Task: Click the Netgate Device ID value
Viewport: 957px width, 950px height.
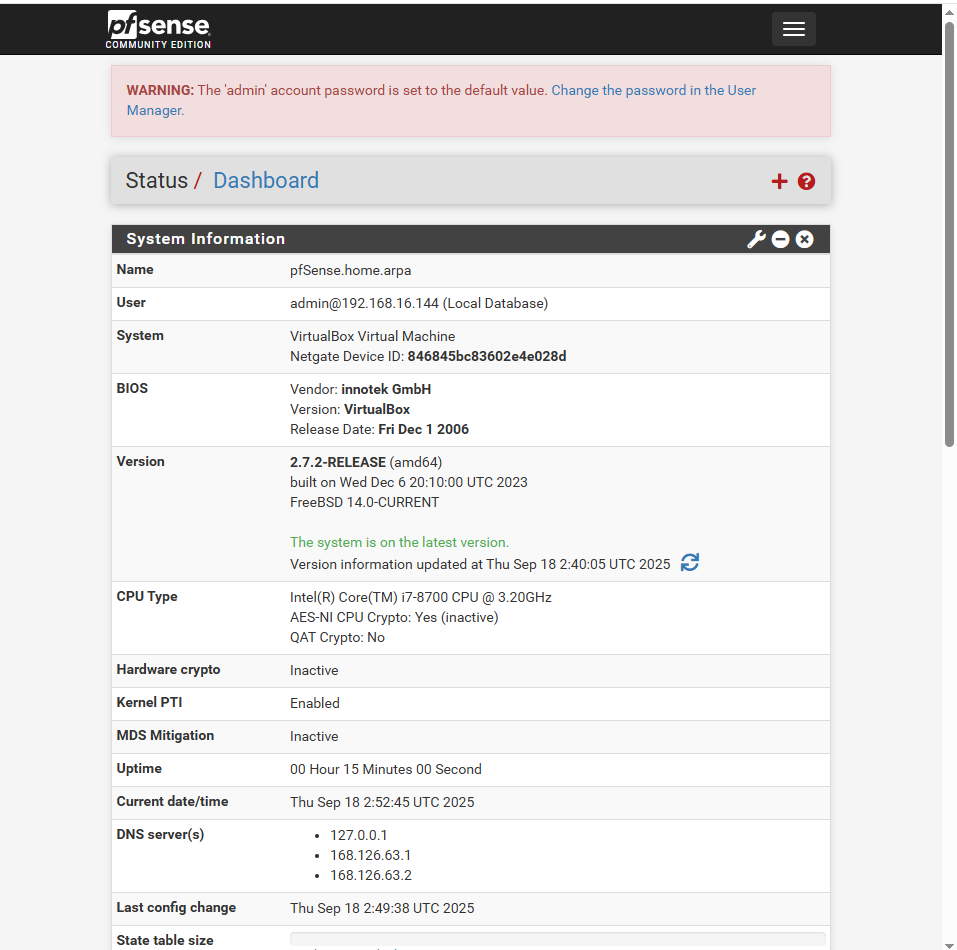Action: click(486, 356)
